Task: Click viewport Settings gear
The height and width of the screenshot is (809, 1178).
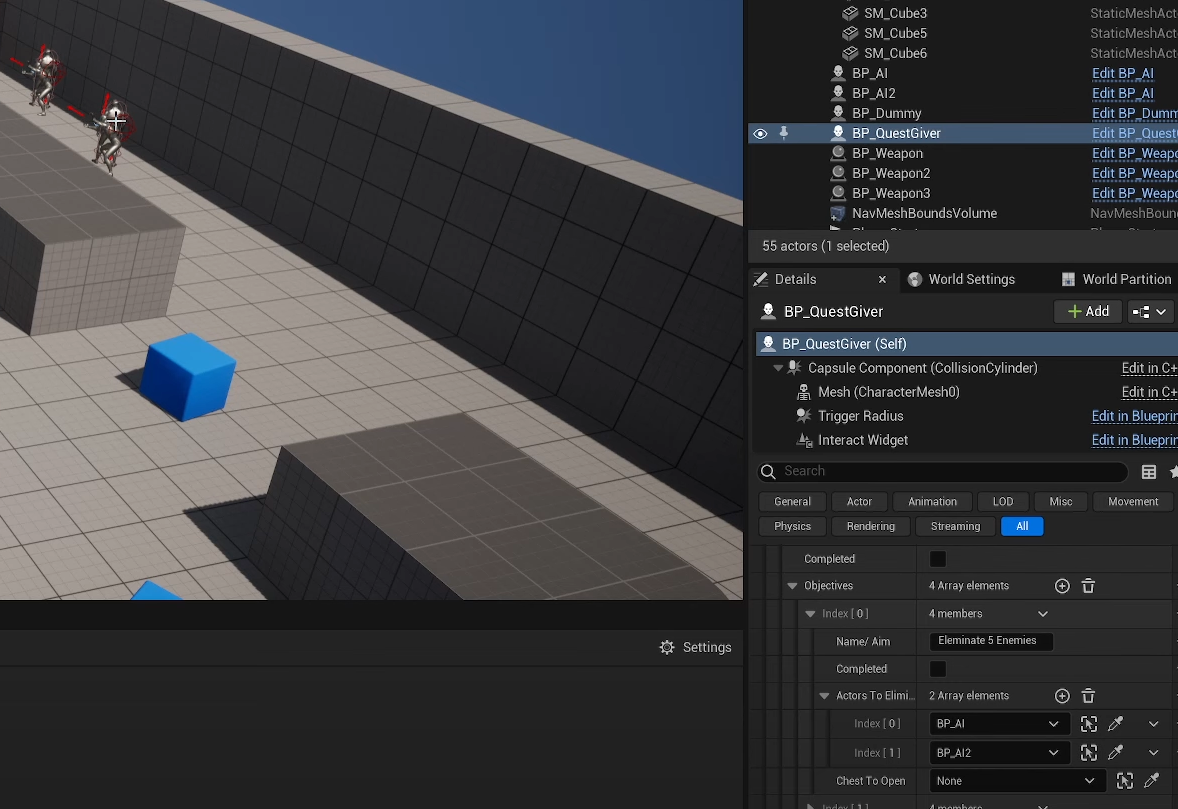Action: coord(695,647)
